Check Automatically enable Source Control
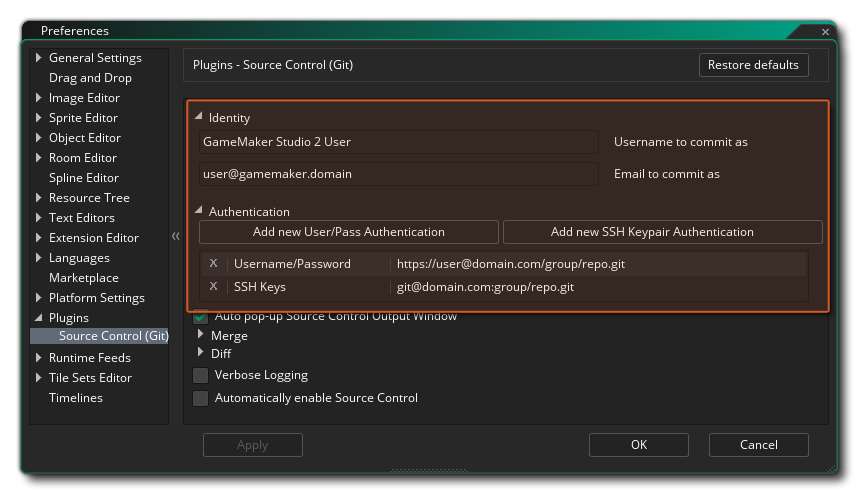 pos(200,398)
